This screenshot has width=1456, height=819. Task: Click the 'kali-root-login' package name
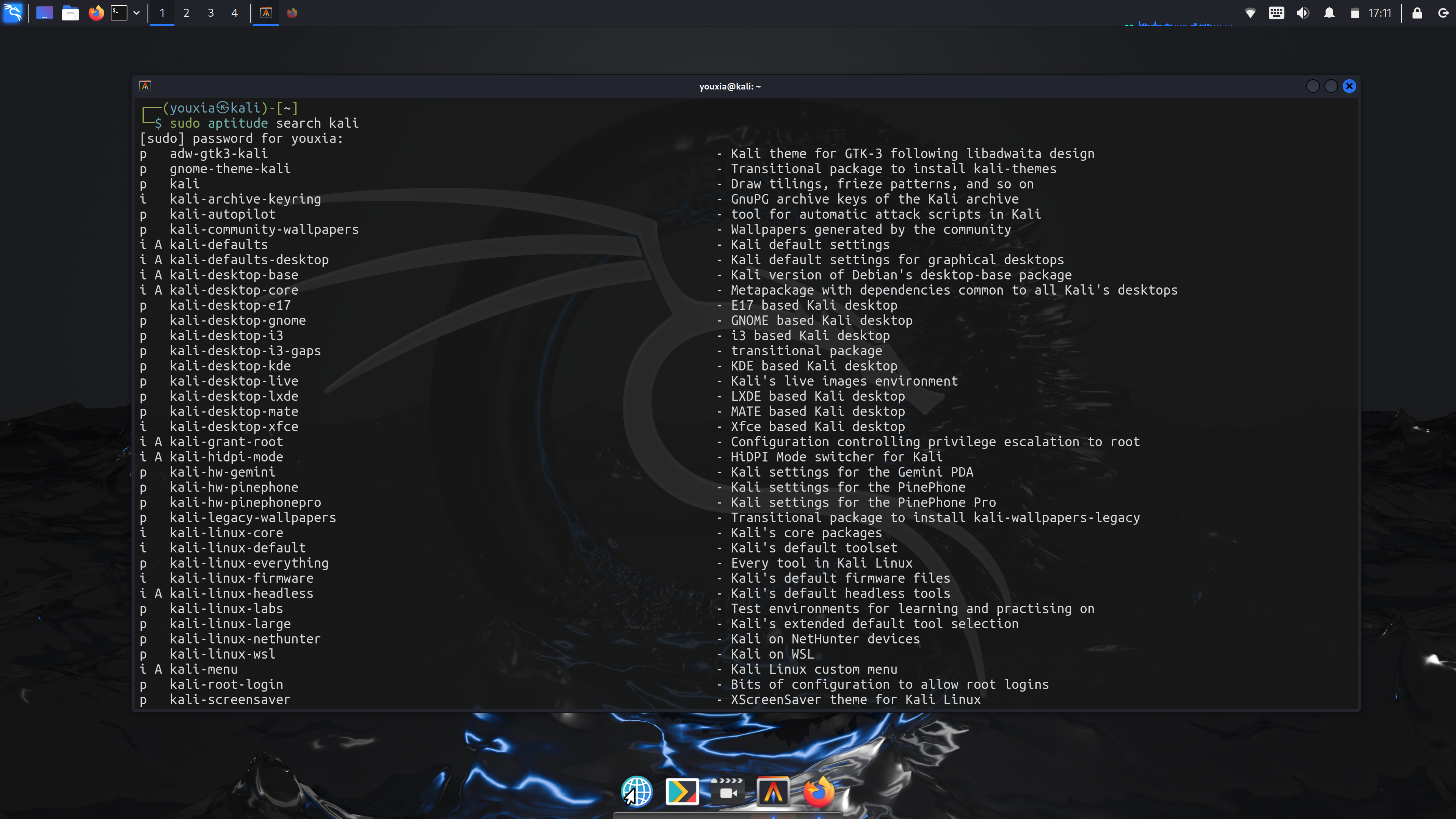pos(227,684)
